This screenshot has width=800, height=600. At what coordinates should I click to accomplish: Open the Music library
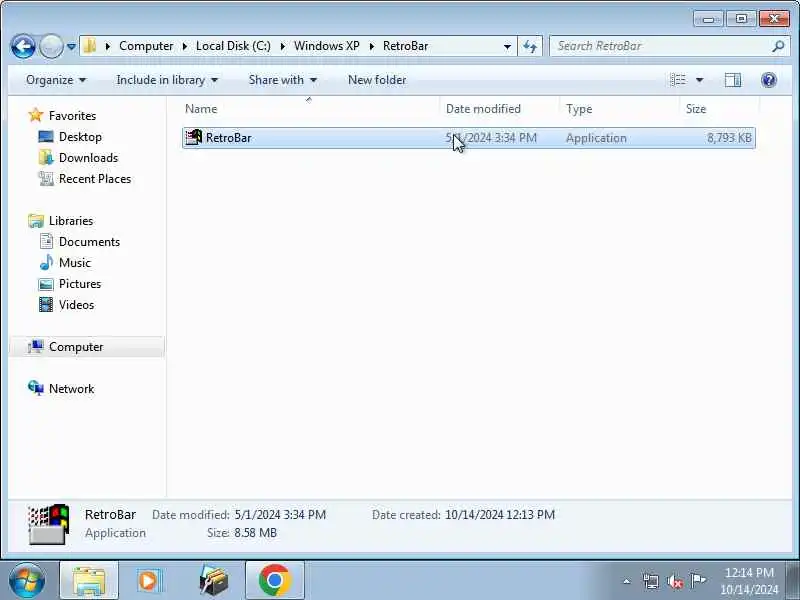(x=74, y=262)
